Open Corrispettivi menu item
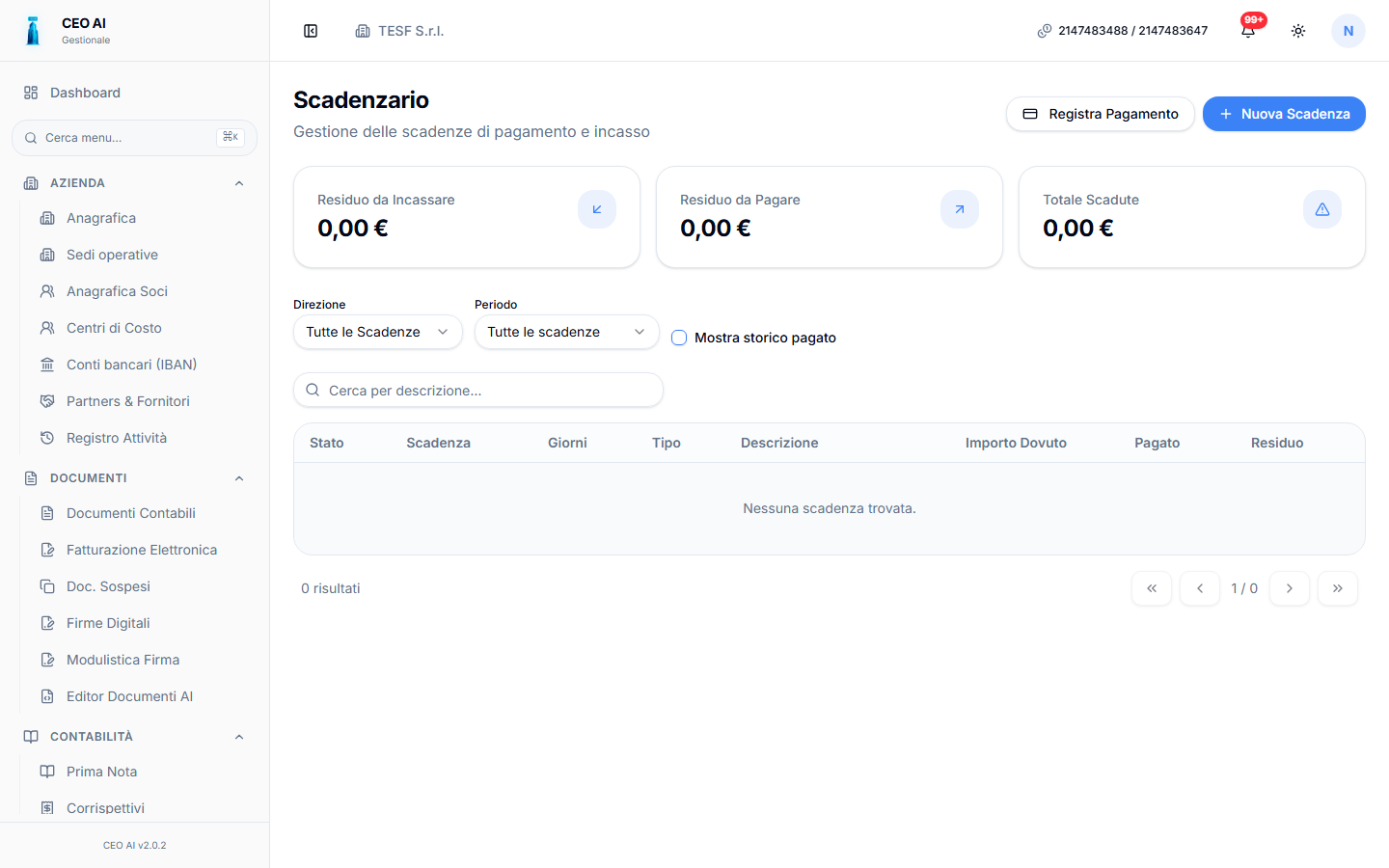 pyautogui.click(x=141, y=808)
